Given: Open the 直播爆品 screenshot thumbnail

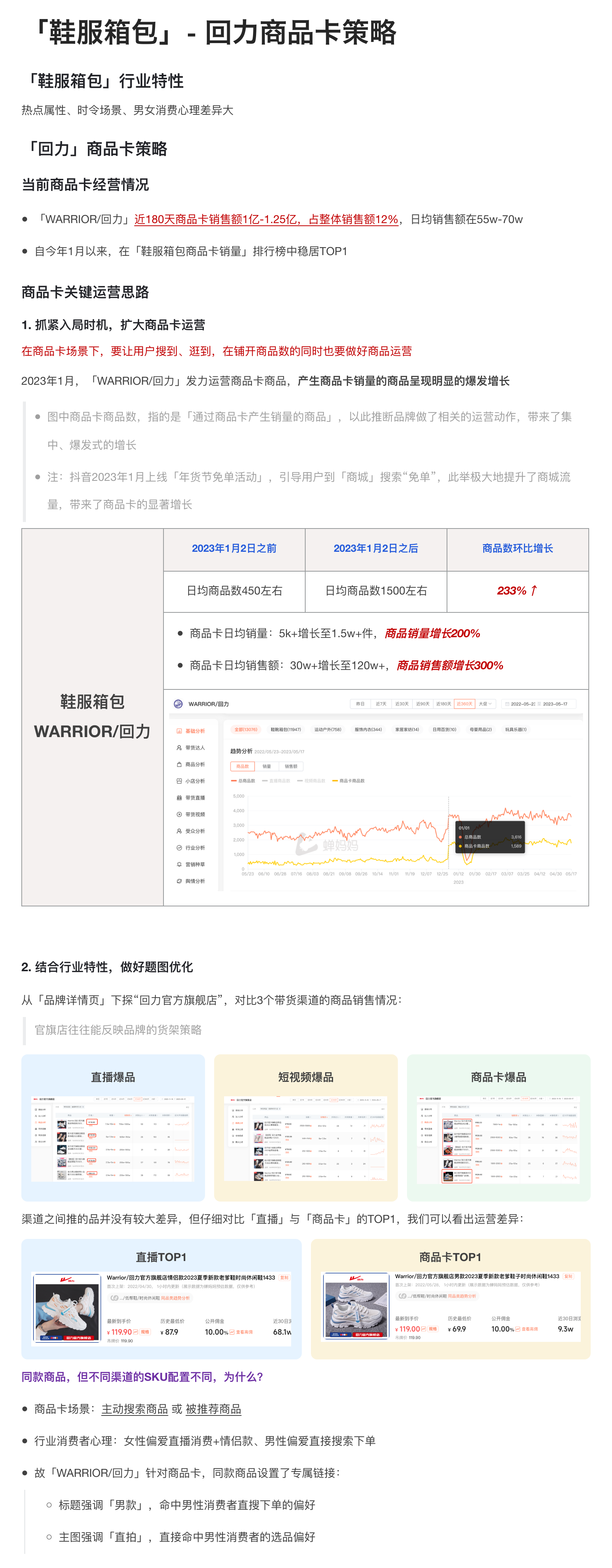Looking at the screenshot, I should (x=113, y=1139).
